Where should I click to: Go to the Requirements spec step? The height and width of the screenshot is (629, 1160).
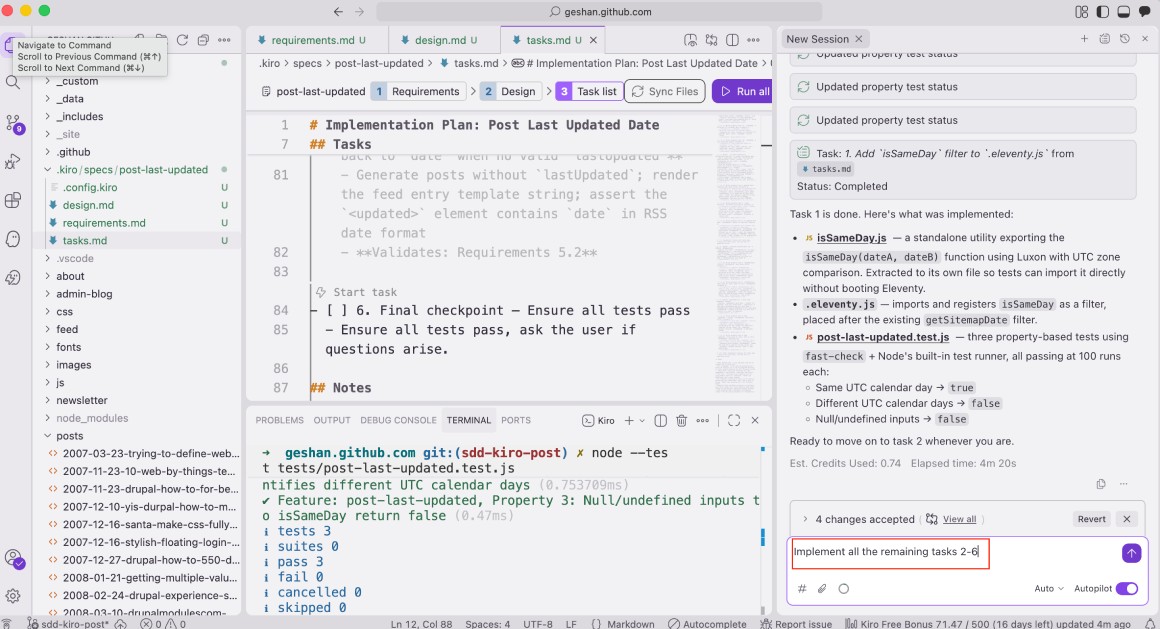coord(417,91)
